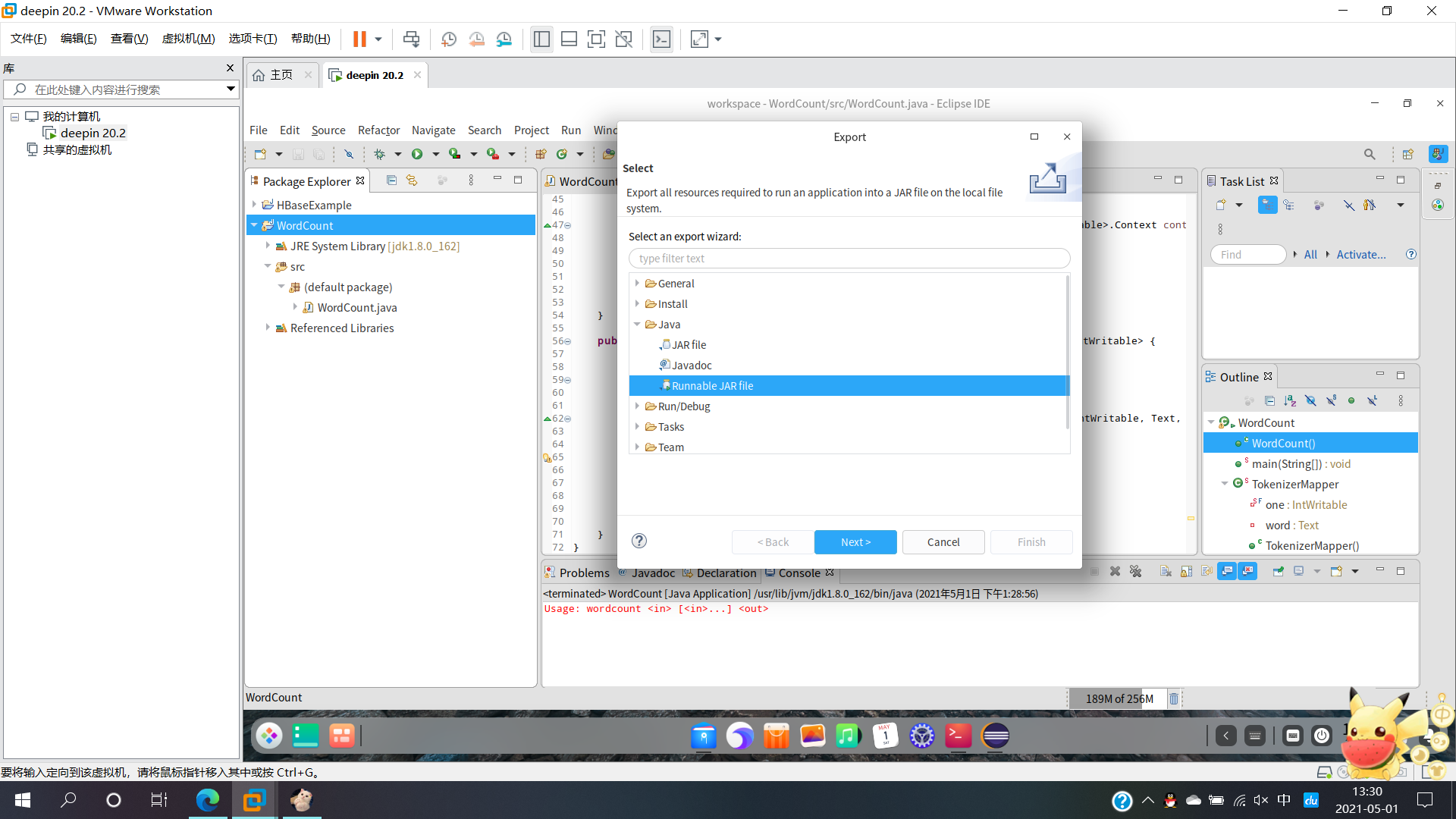Collapse the Java folder in wizard tree
Screen dimensions: 1456x819
pyautogui.click(x=637, y=325)
